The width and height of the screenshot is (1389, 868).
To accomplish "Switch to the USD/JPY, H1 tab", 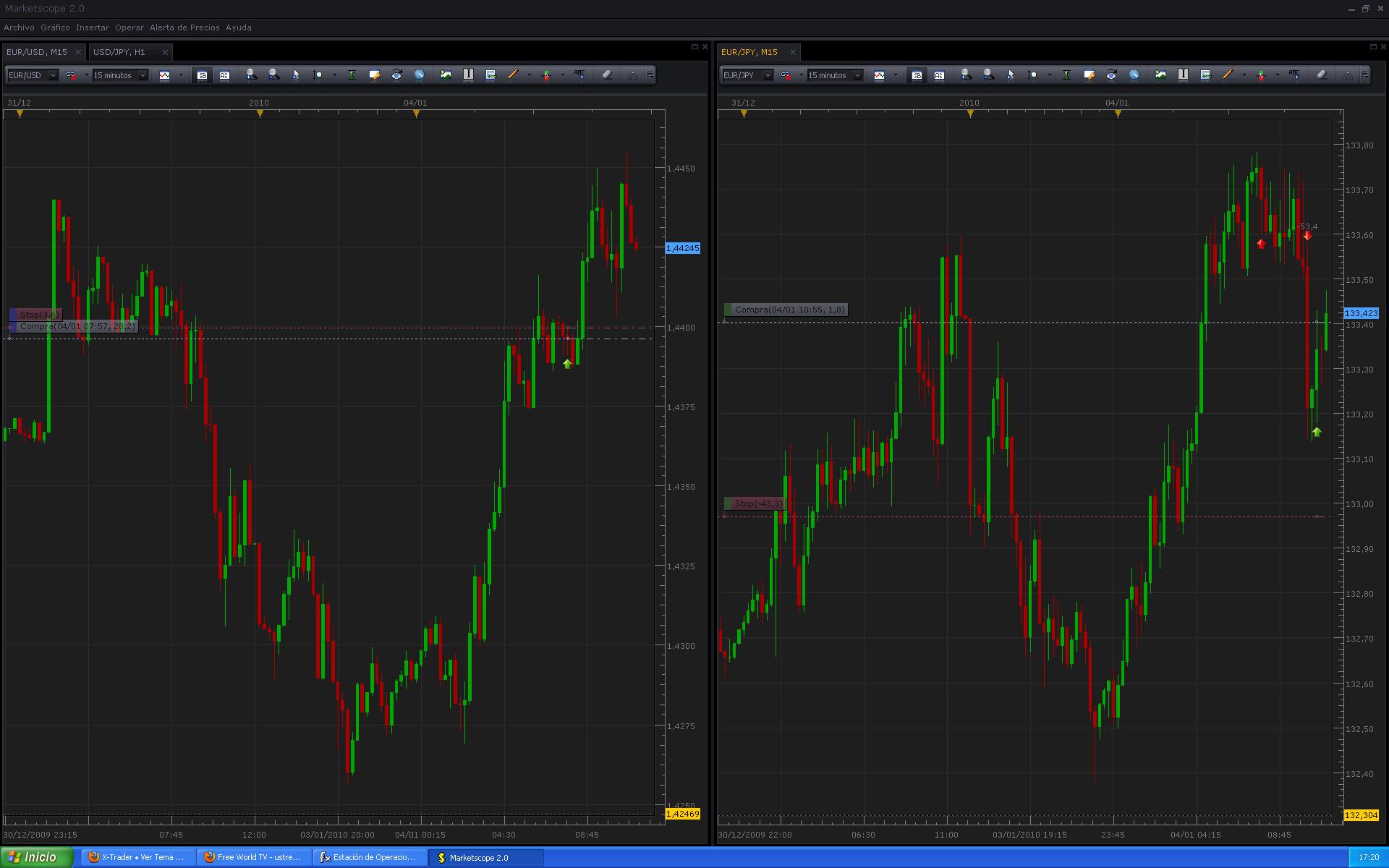I will (x=119, y=52).
